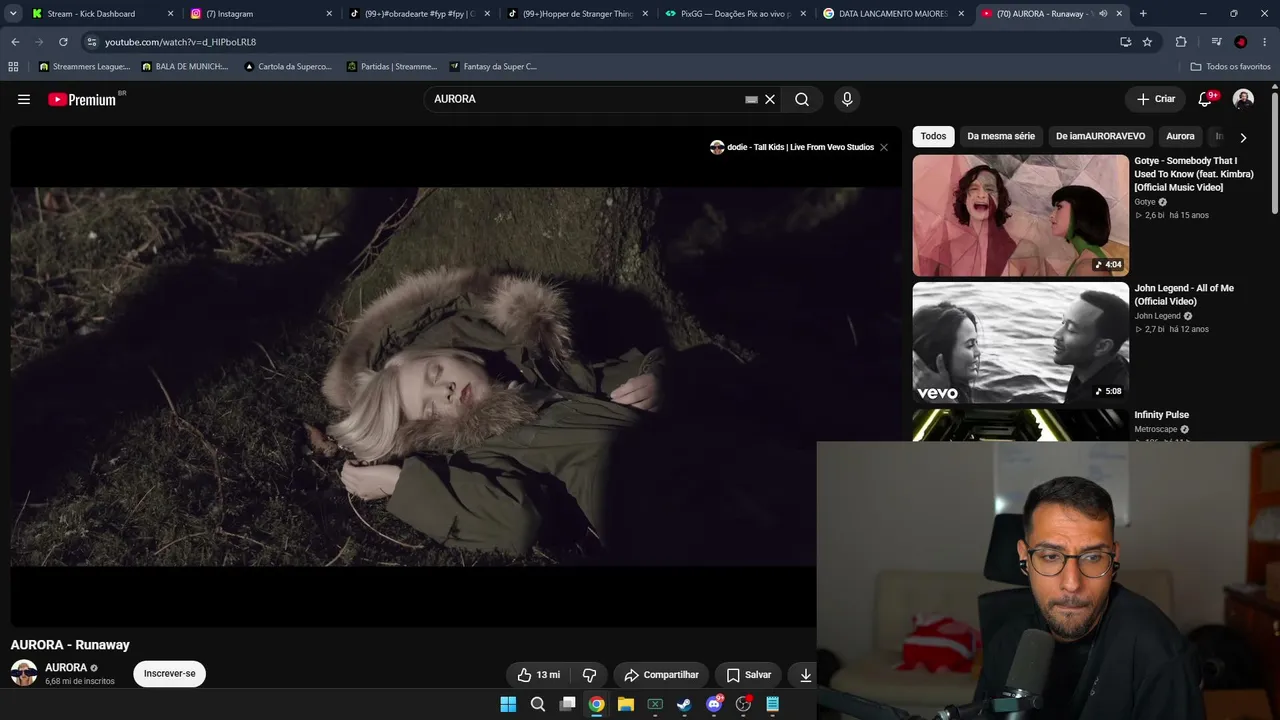This screenshot has width=1280, height=720.
Task: Open Chrome extensions puzzle icon
Action: 1181,42
